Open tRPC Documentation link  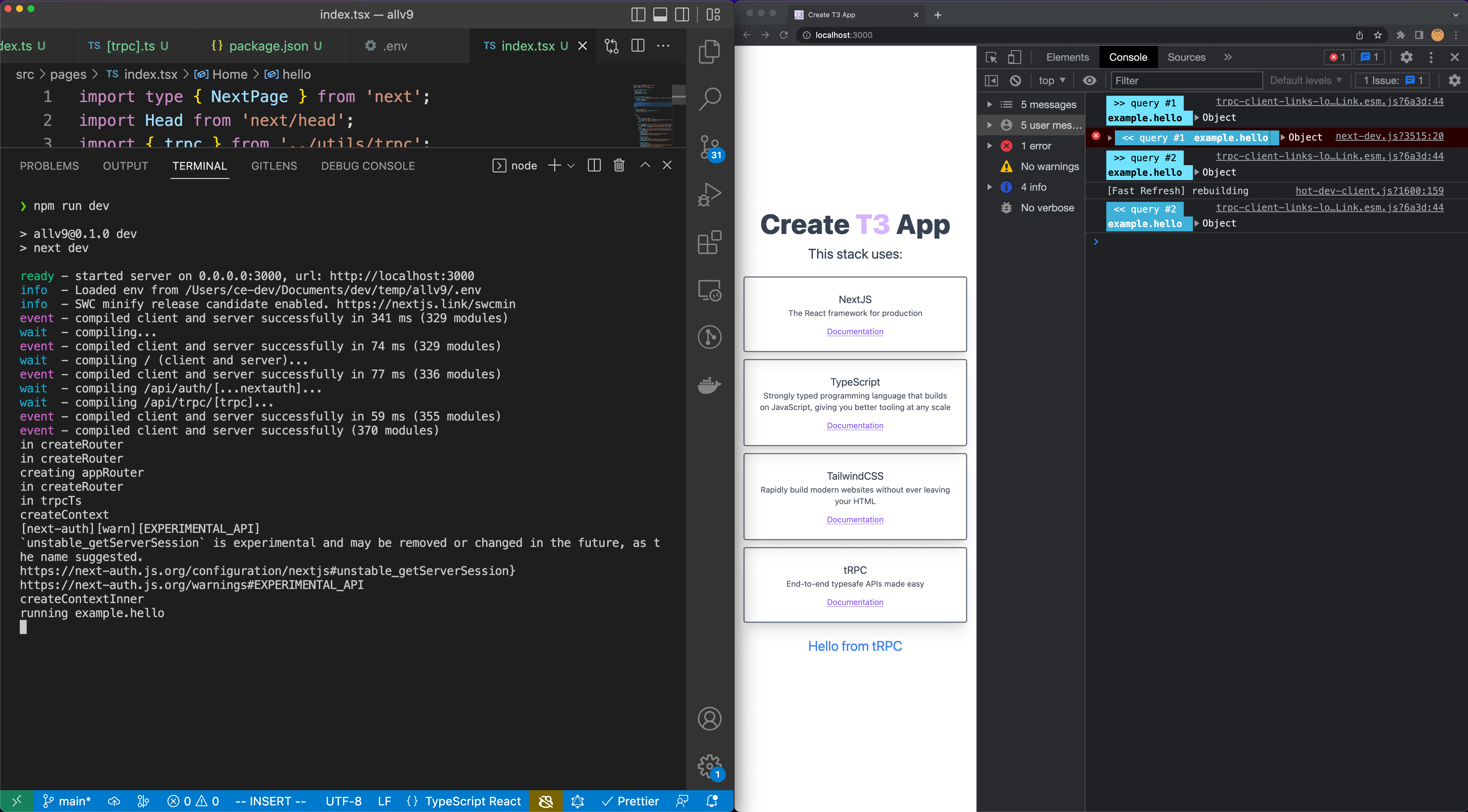(855, 602)
